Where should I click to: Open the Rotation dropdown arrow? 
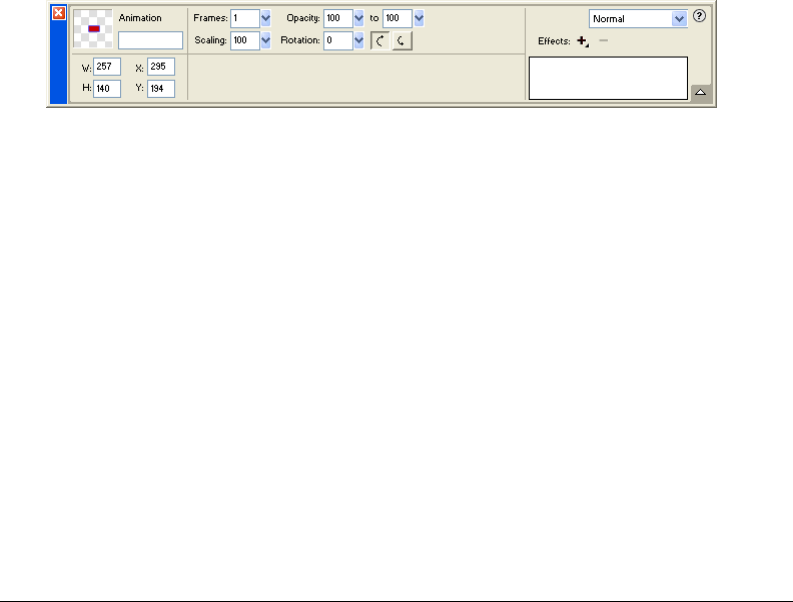359,40
